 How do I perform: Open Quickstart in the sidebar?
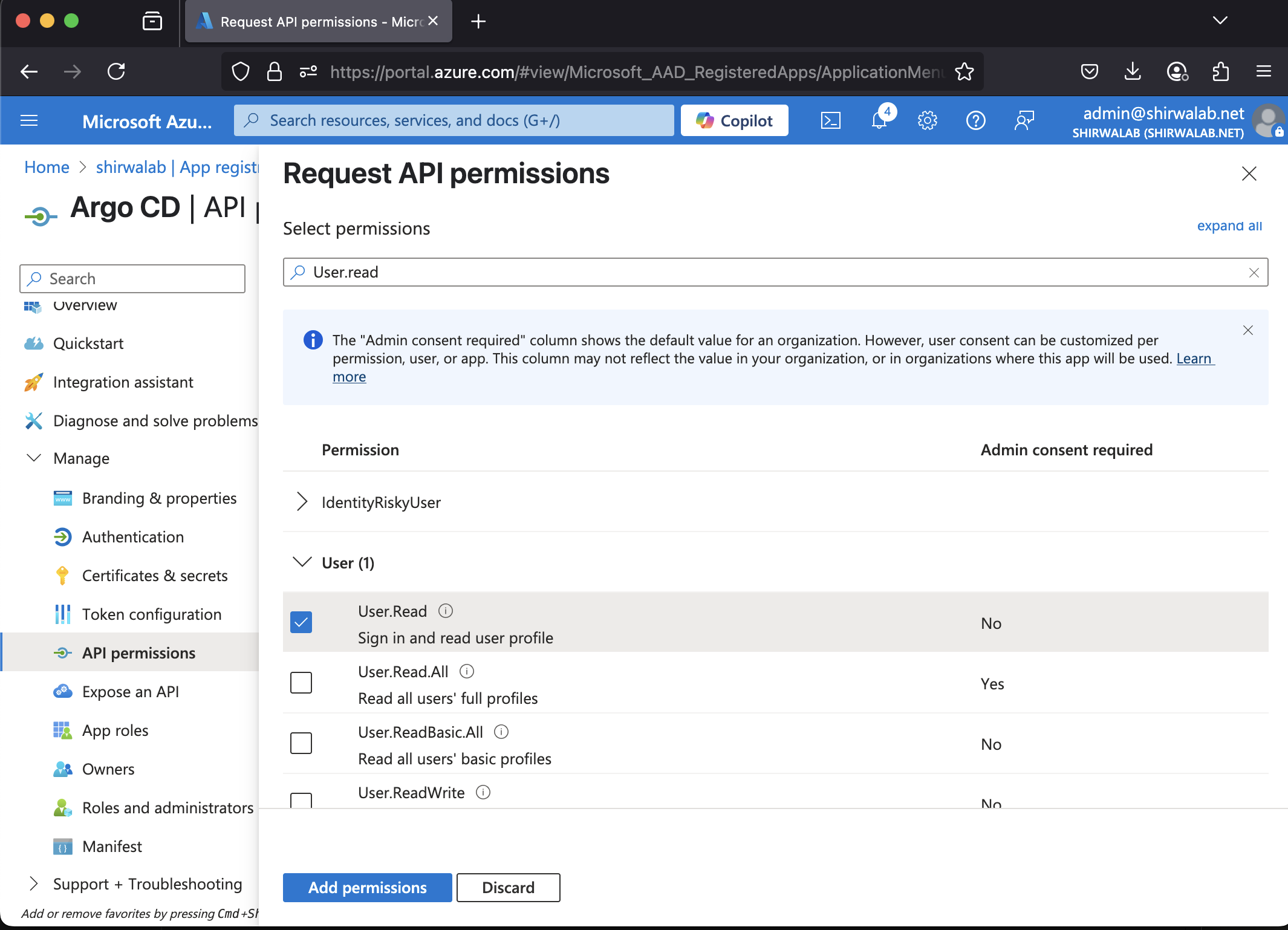(x=88, y=343)
